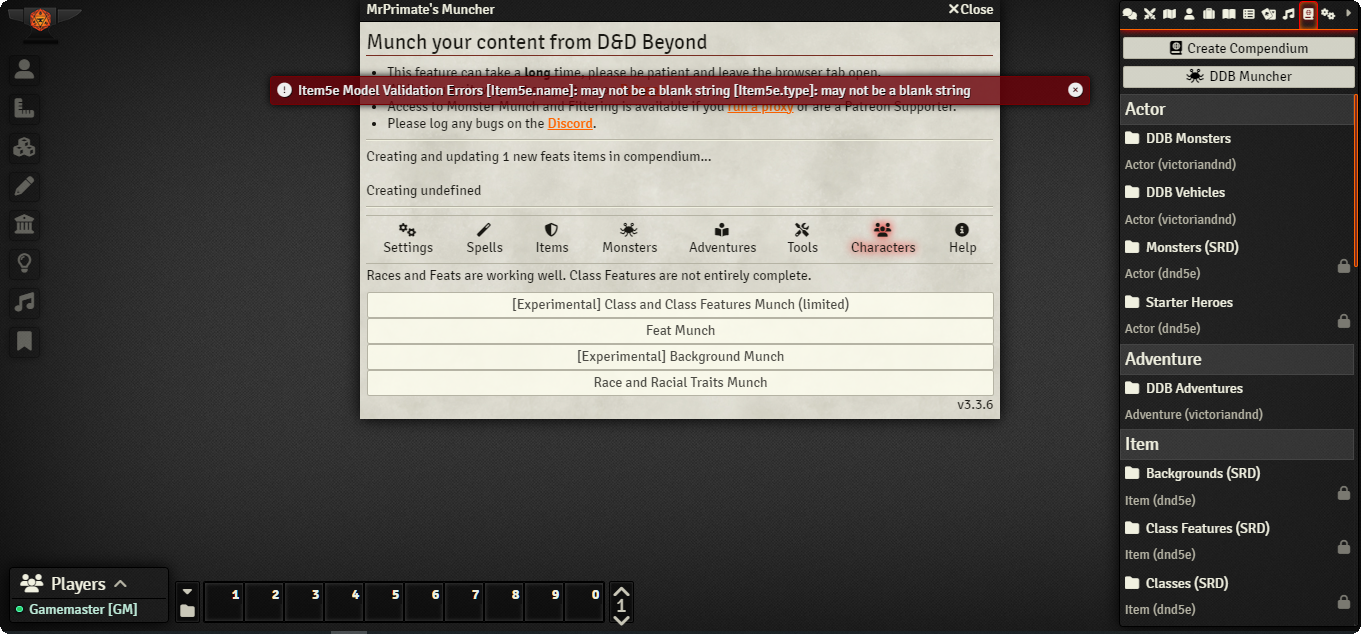Select the Tile Controls cube icon
This screenshot has height=634, width=1361.
(x=24, y=147)
